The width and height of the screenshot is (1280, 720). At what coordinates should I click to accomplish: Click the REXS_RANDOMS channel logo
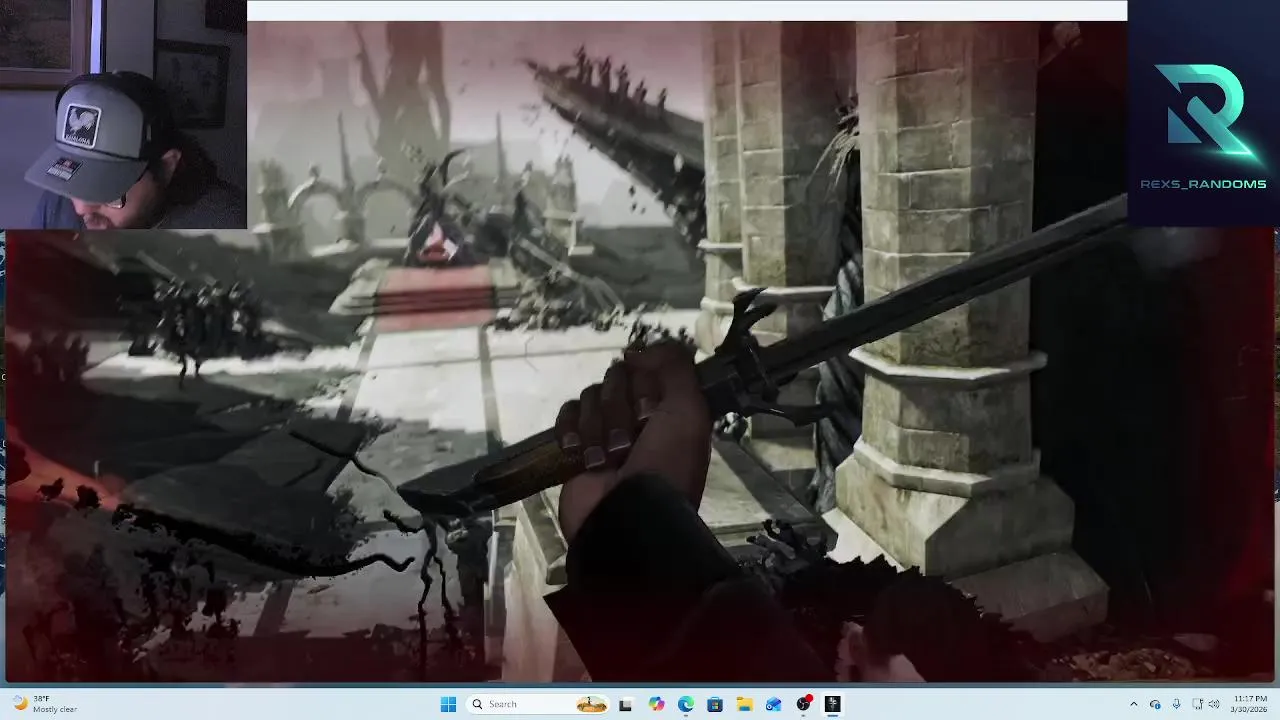pyautogui.click(x=1203, y=125)
